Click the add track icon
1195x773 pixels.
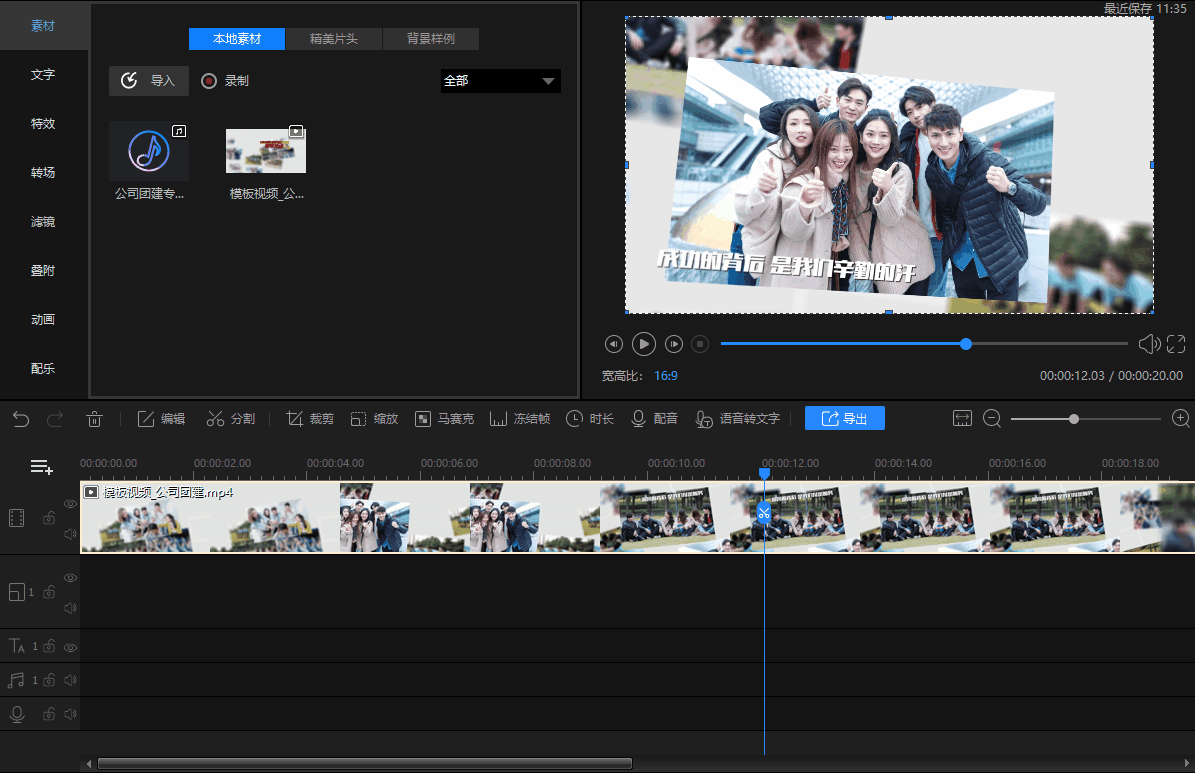[x=41, y=466]
